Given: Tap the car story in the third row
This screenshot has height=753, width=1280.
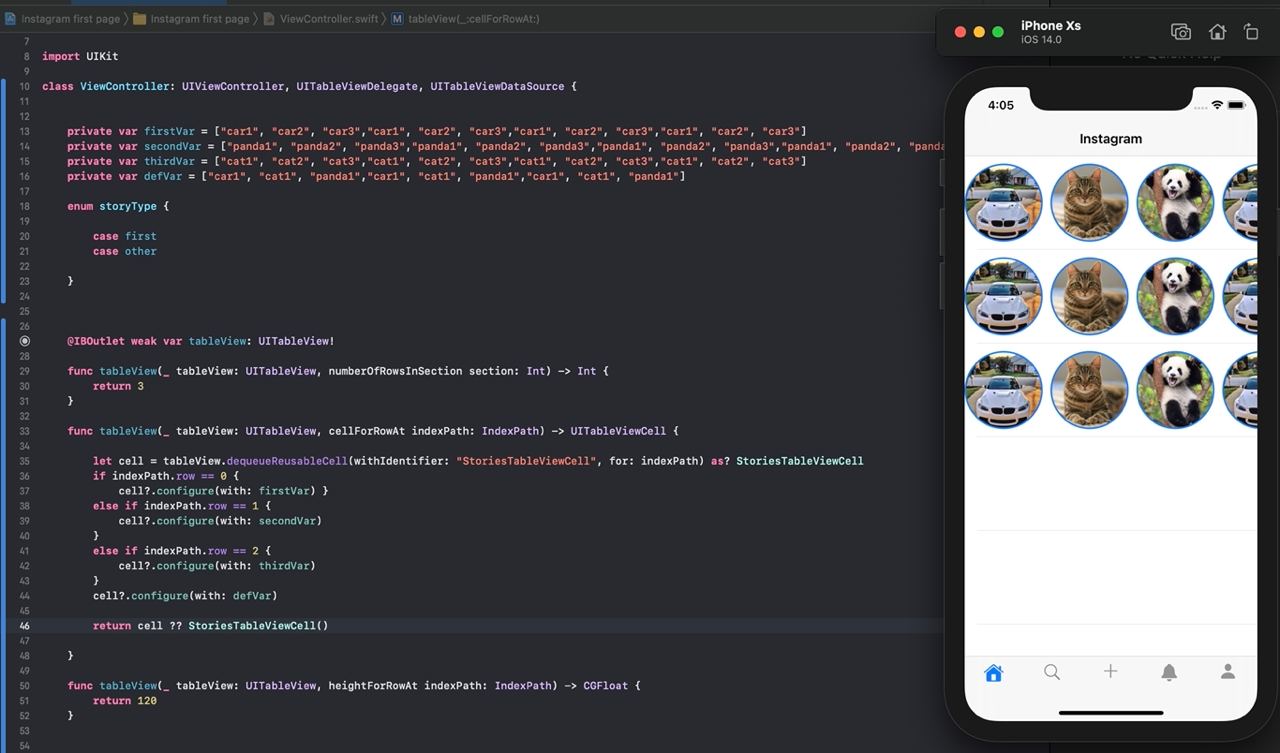Looking at the screenshot, I should 1003,390.
